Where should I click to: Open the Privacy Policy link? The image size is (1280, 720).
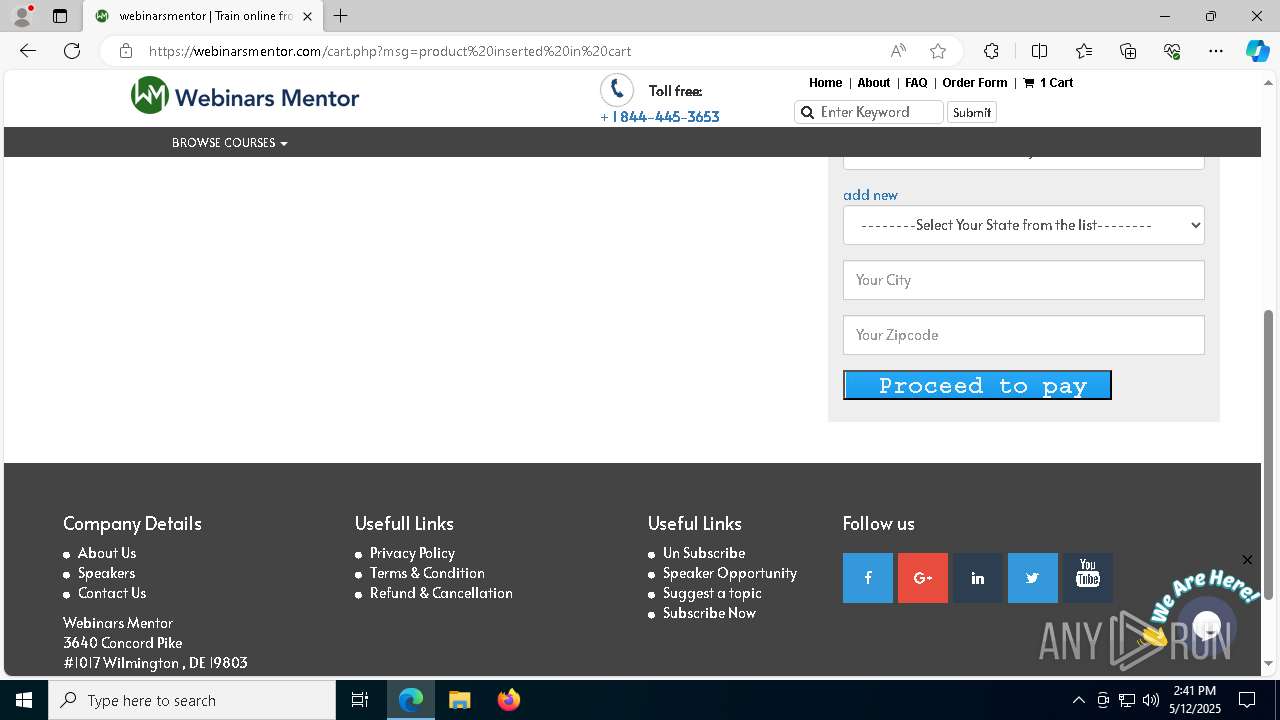412,553
